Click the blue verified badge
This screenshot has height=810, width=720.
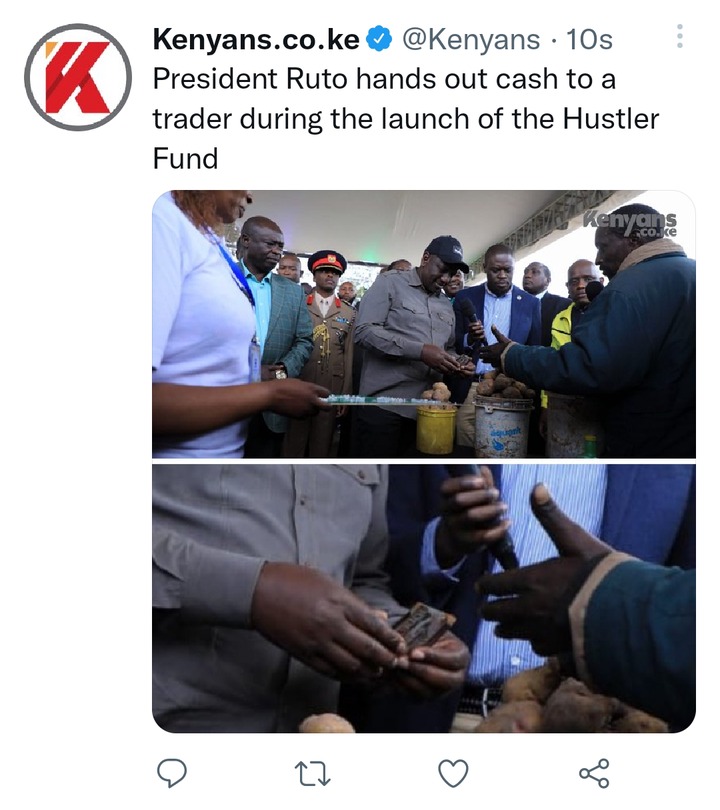point(380,39)
